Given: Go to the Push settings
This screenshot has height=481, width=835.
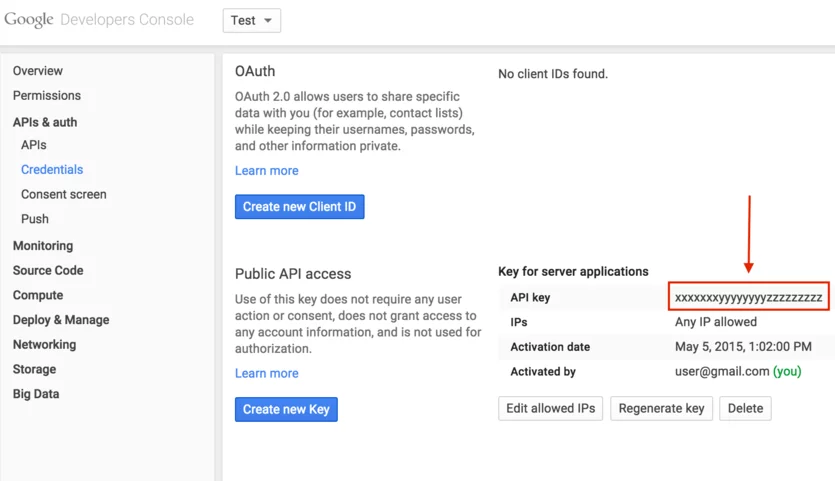Looking at the screenshot, I should [35, 219].
